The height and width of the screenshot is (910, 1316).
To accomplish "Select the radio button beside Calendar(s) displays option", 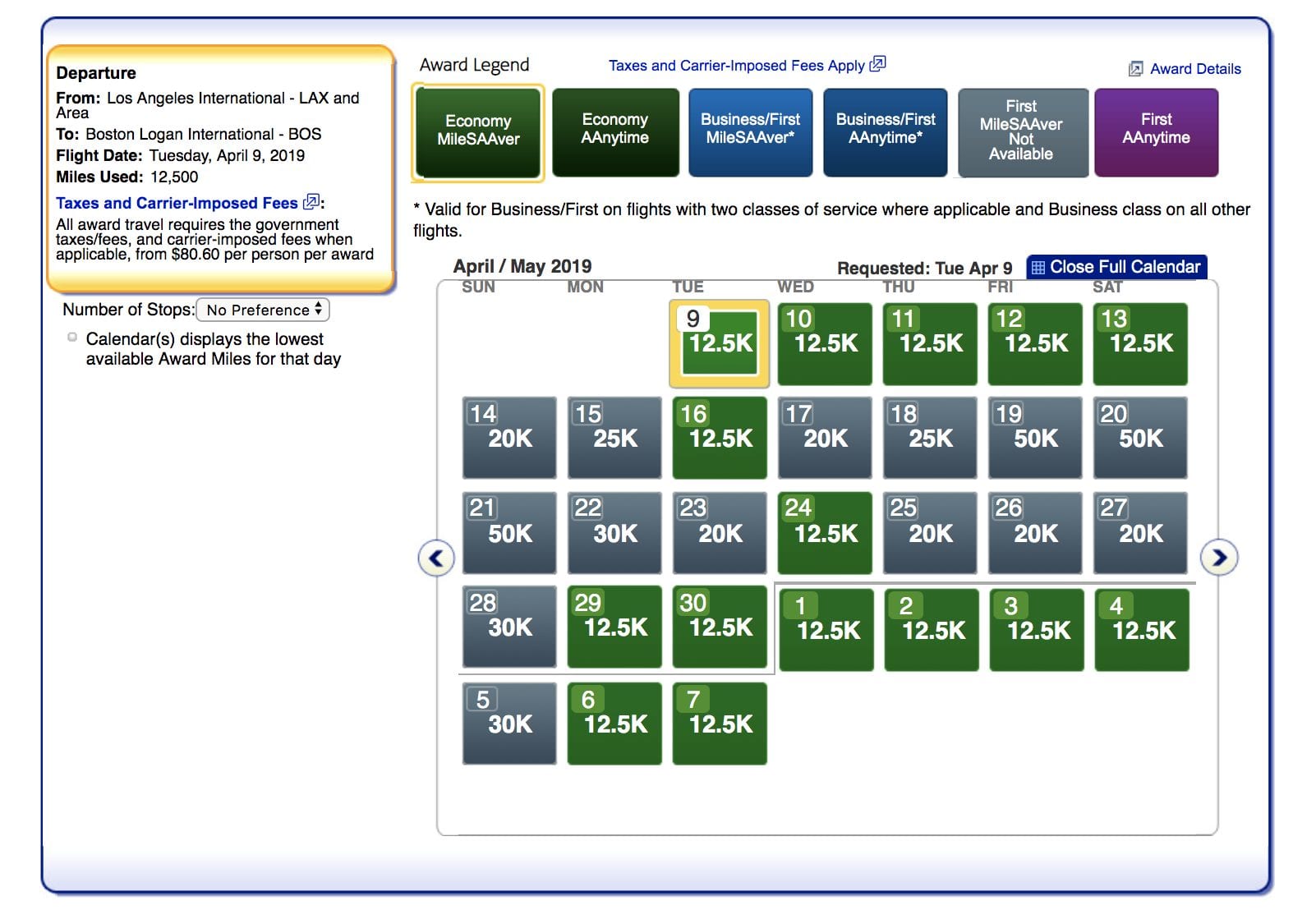I will tap(71, 336).
